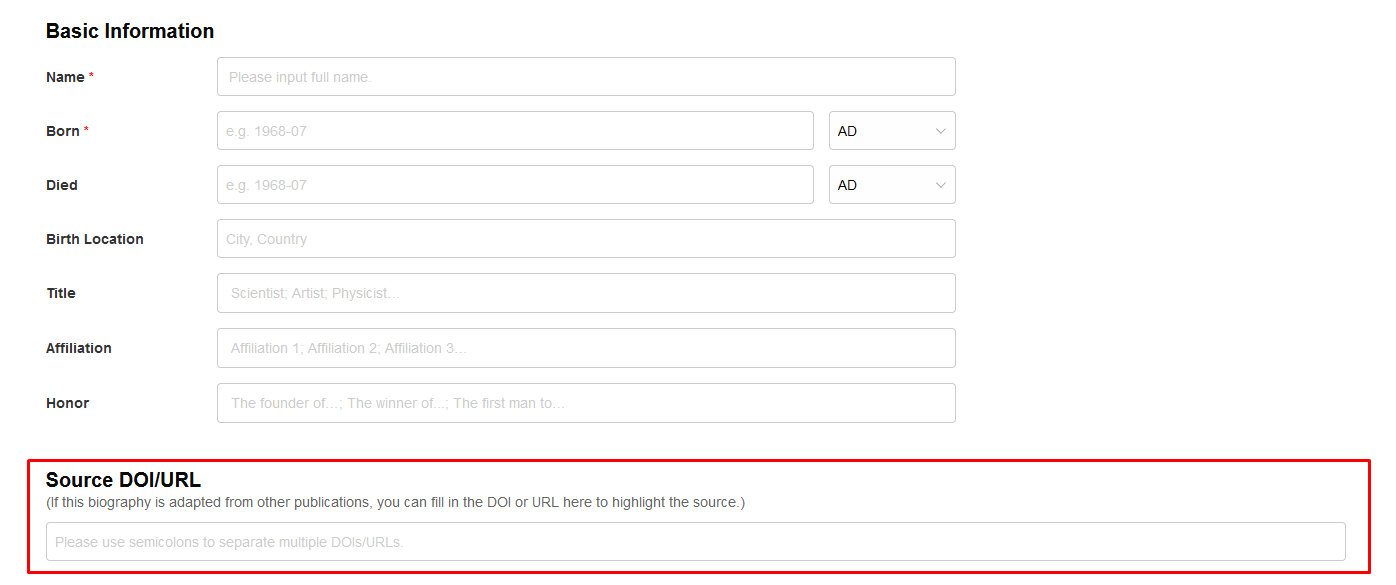Click the Birth Location label
Viewport: 1396px width, 585px height.
tap(95, 239)
